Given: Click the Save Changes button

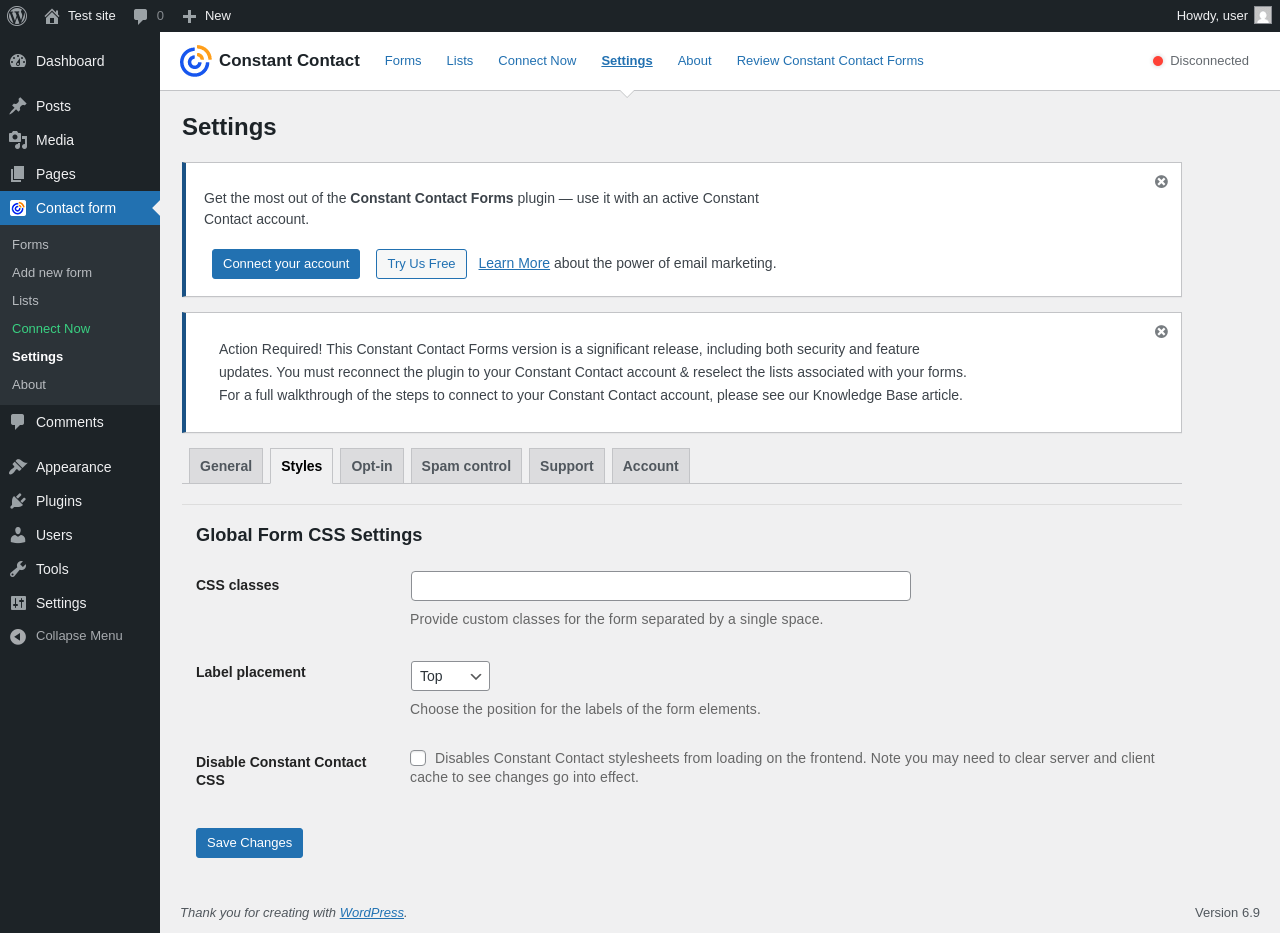Looking at the screenshot, I should coord(249,843).
